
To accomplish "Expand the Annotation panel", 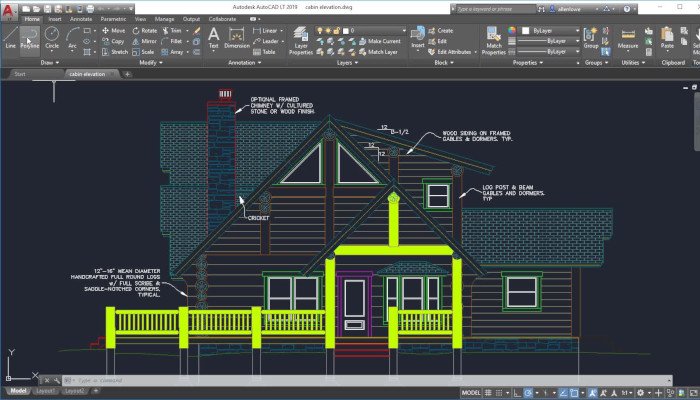I will (245, 62).
